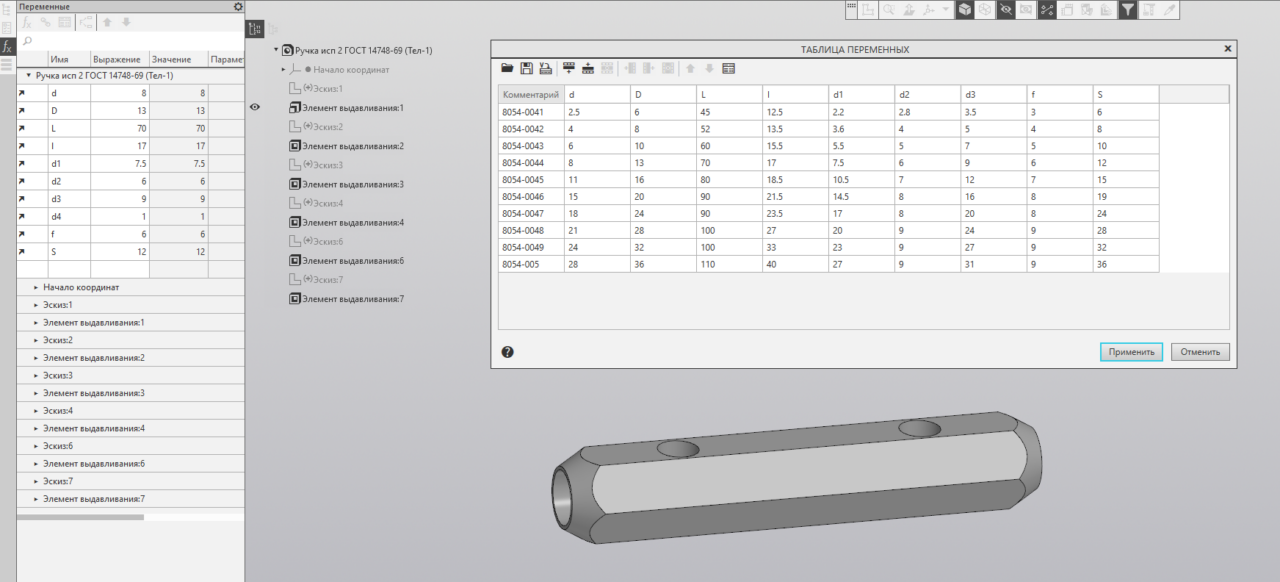Expand the Эскиз:4 variables row
Screen dimensions: 1280x582
(x=36, y=411)
